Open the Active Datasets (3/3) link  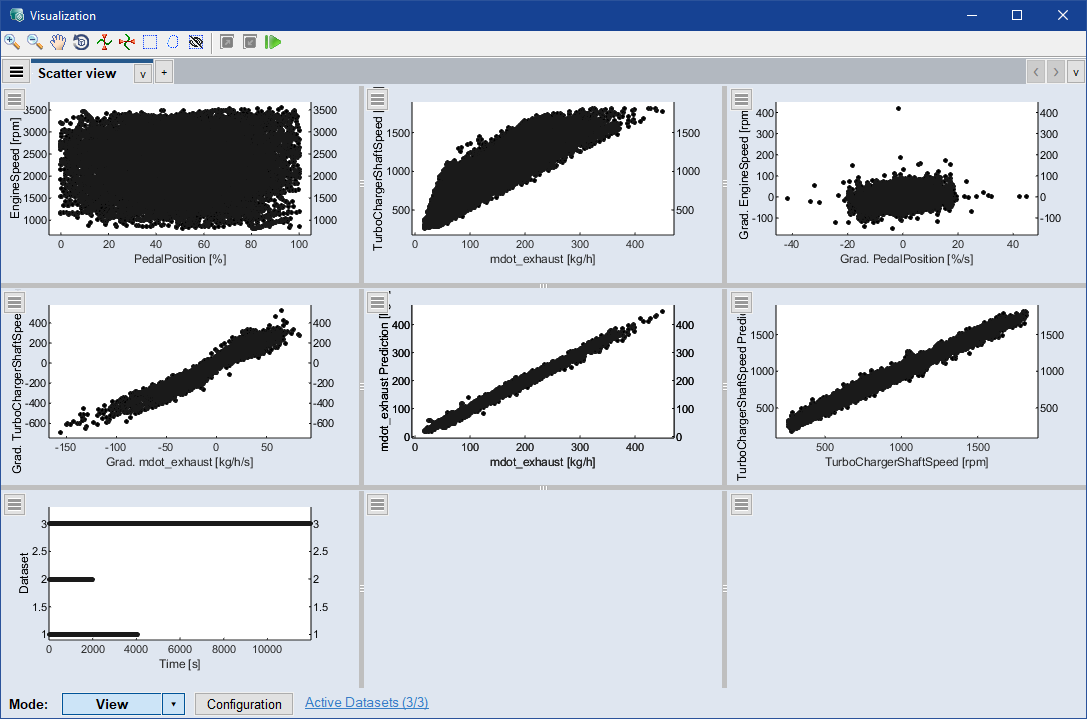pyautogui.click(x=366, y=703)
